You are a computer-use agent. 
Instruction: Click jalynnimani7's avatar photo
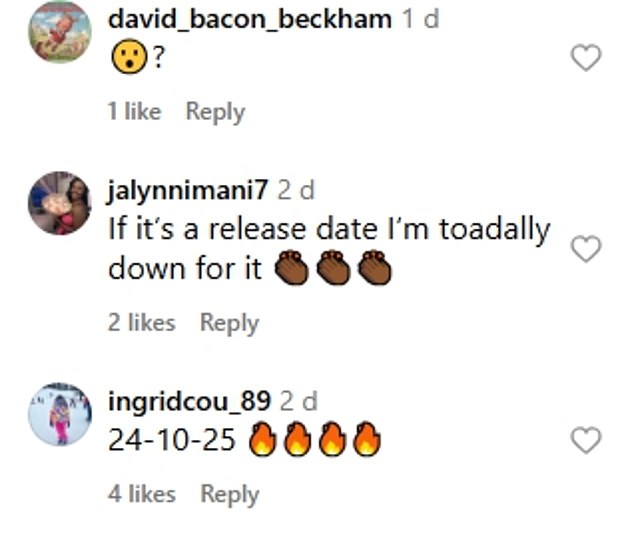tap(59, 203)
